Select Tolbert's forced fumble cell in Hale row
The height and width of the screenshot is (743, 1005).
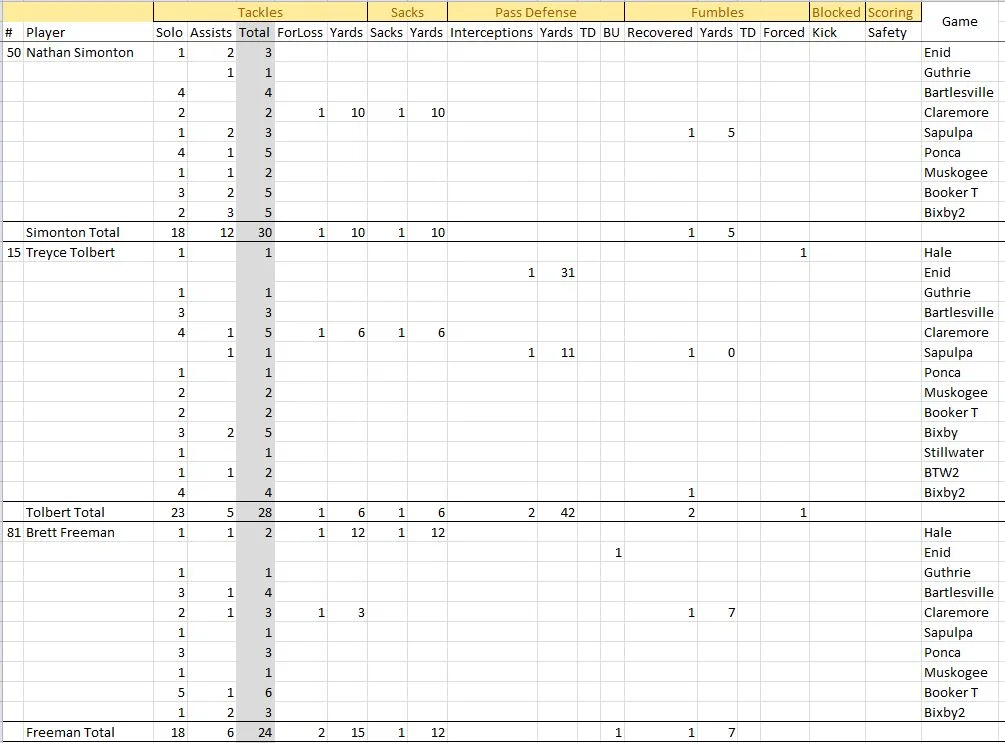coord(785,253)
